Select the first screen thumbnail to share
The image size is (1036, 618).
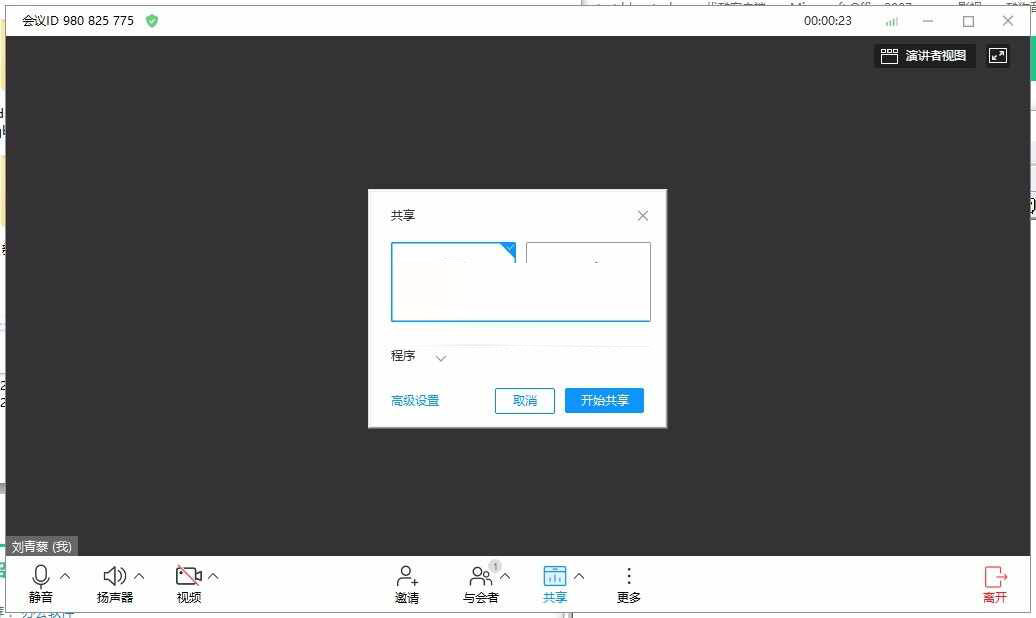[454, 281]
